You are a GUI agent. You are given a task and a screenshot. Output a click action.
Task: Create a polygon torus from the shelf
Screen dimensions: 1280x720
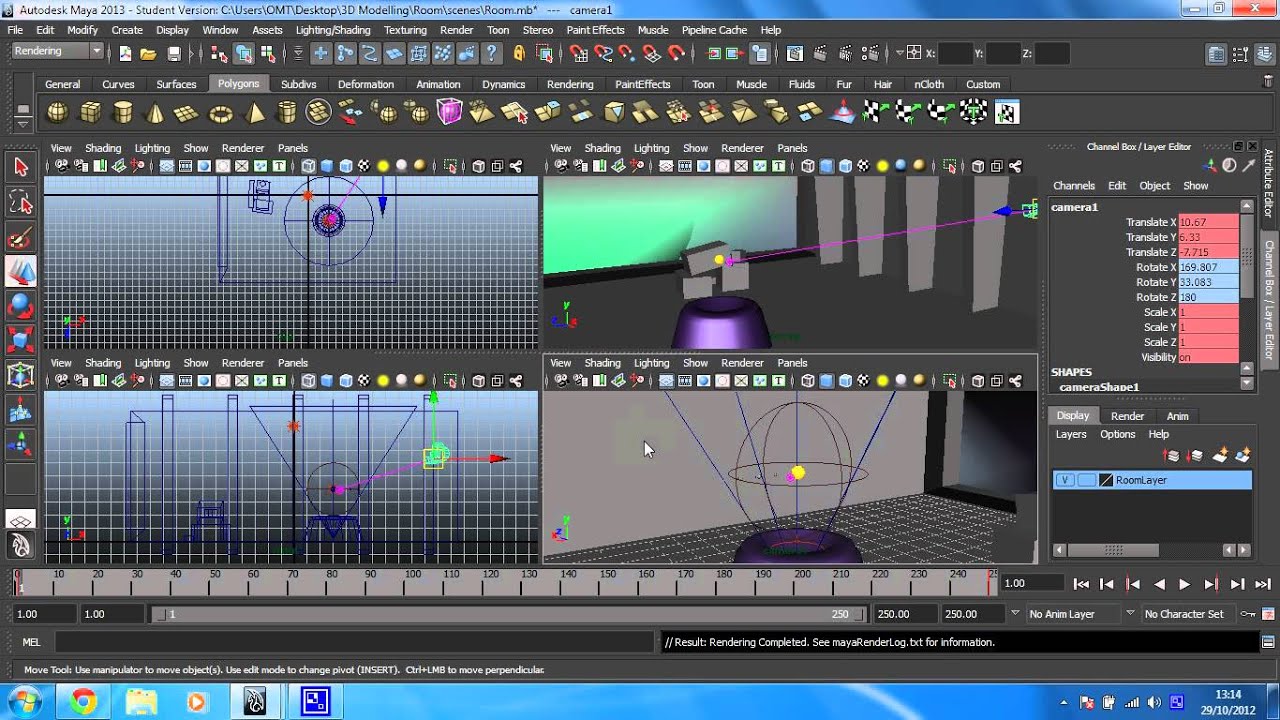[220, 112]
